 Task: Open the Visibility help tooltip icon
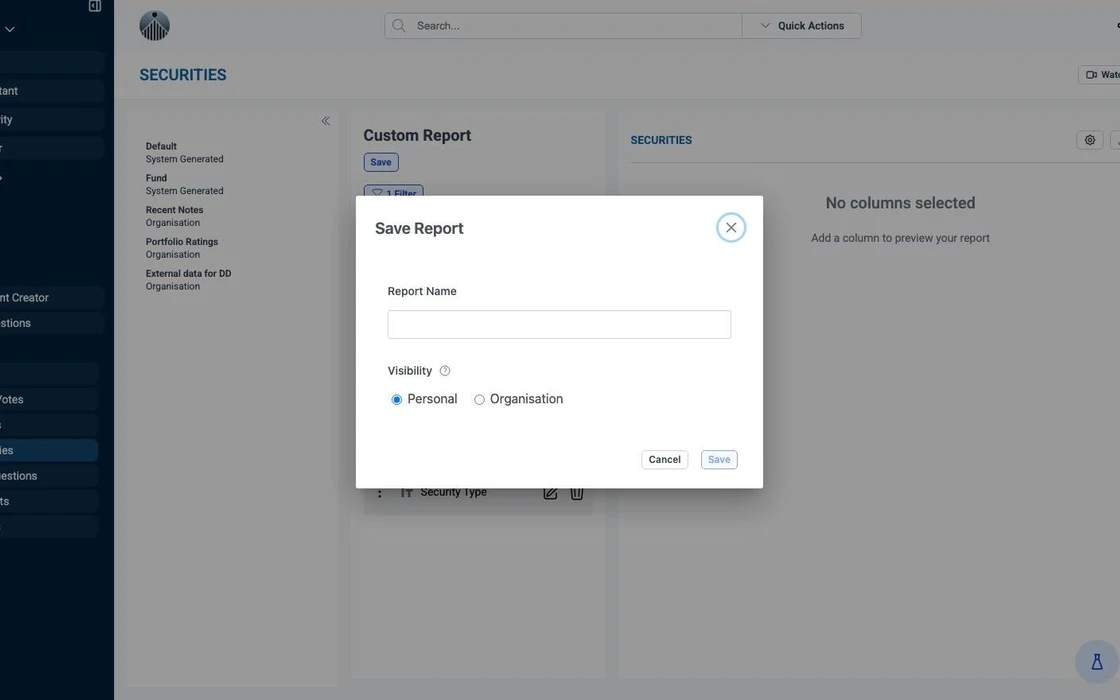[445, 371]
